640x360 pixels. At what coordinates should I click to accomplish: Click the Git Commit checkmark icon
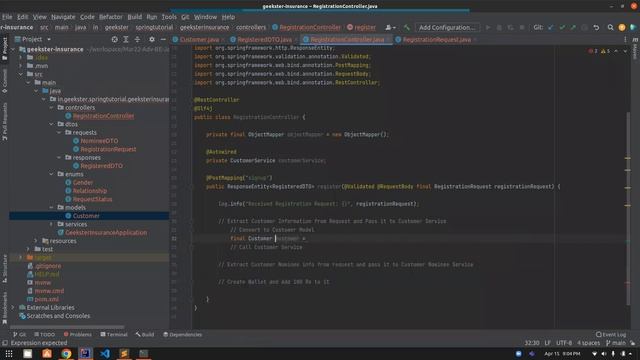pyautogui.click(x=562, y=27)
